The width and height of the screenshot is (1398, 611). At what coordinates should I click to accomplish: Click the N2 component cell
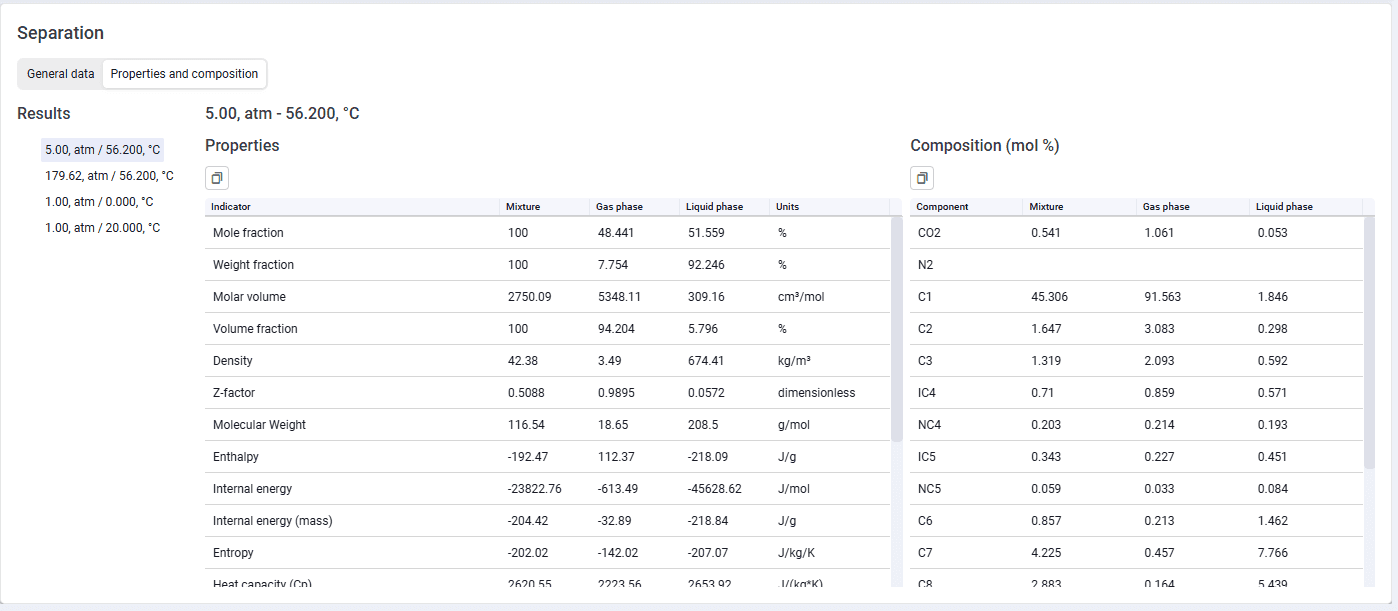coord(967,265)
